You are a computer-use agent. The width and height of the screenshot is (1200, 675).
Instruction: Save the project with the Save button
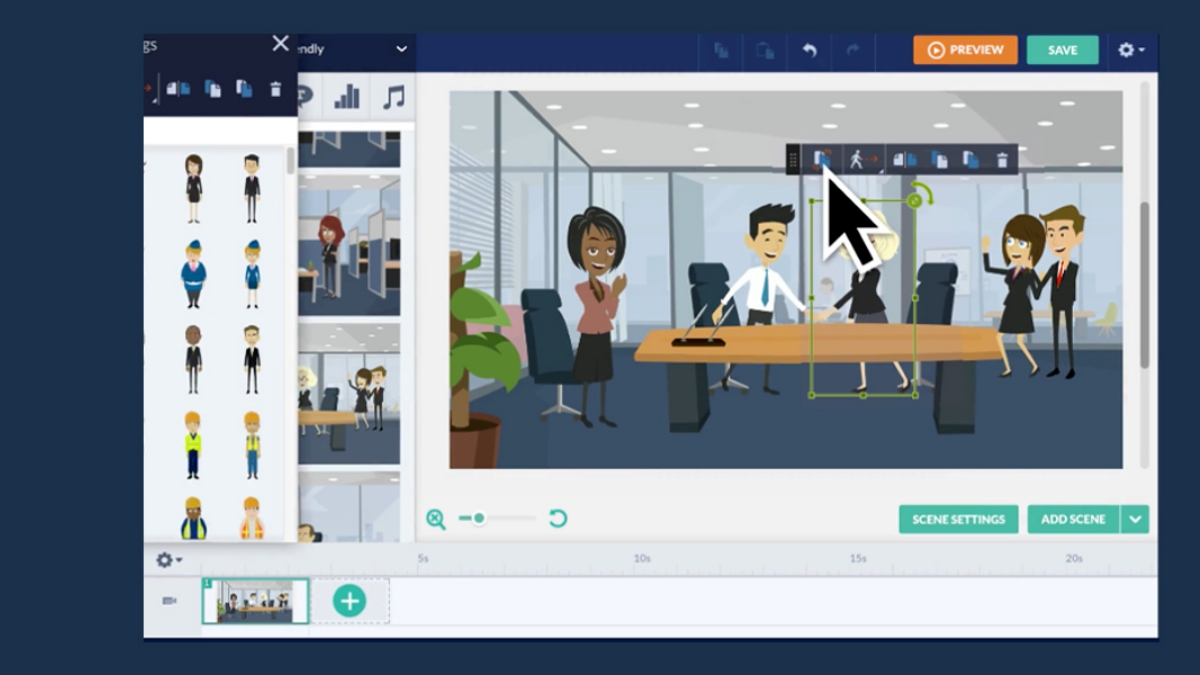pyautogui.click(x=1062, y=50)
